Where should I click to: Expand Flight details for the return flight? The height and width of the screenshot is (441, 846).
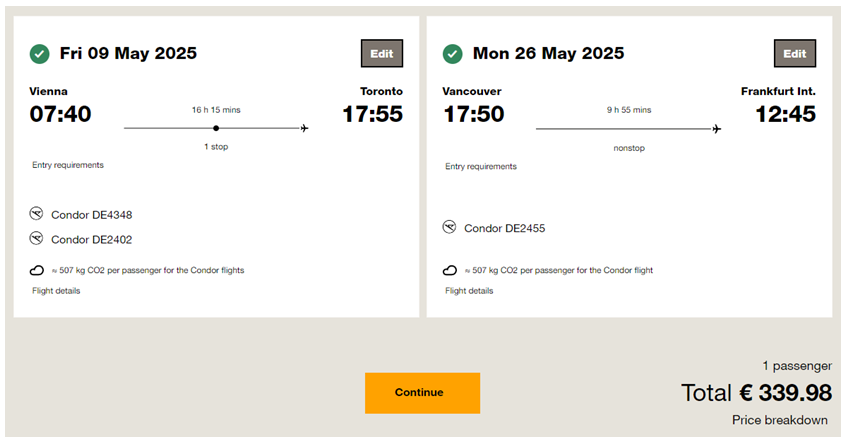[469, 291]
